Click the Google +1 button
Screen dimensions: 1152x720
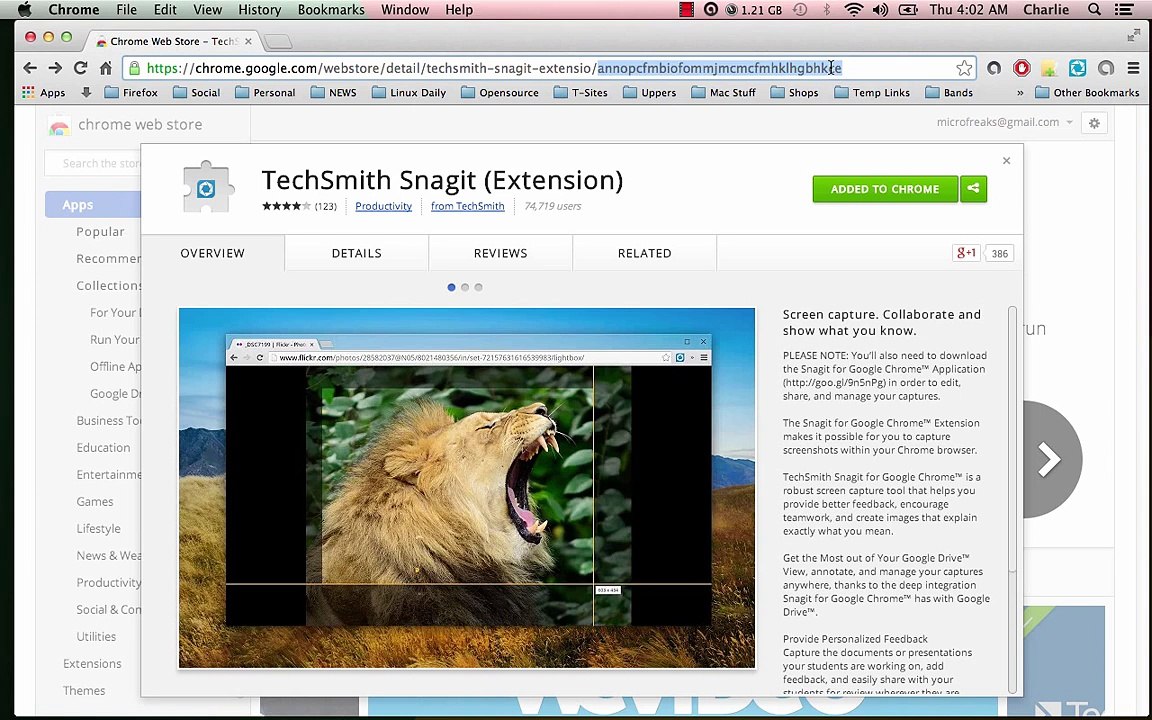(x=966, y=253)
